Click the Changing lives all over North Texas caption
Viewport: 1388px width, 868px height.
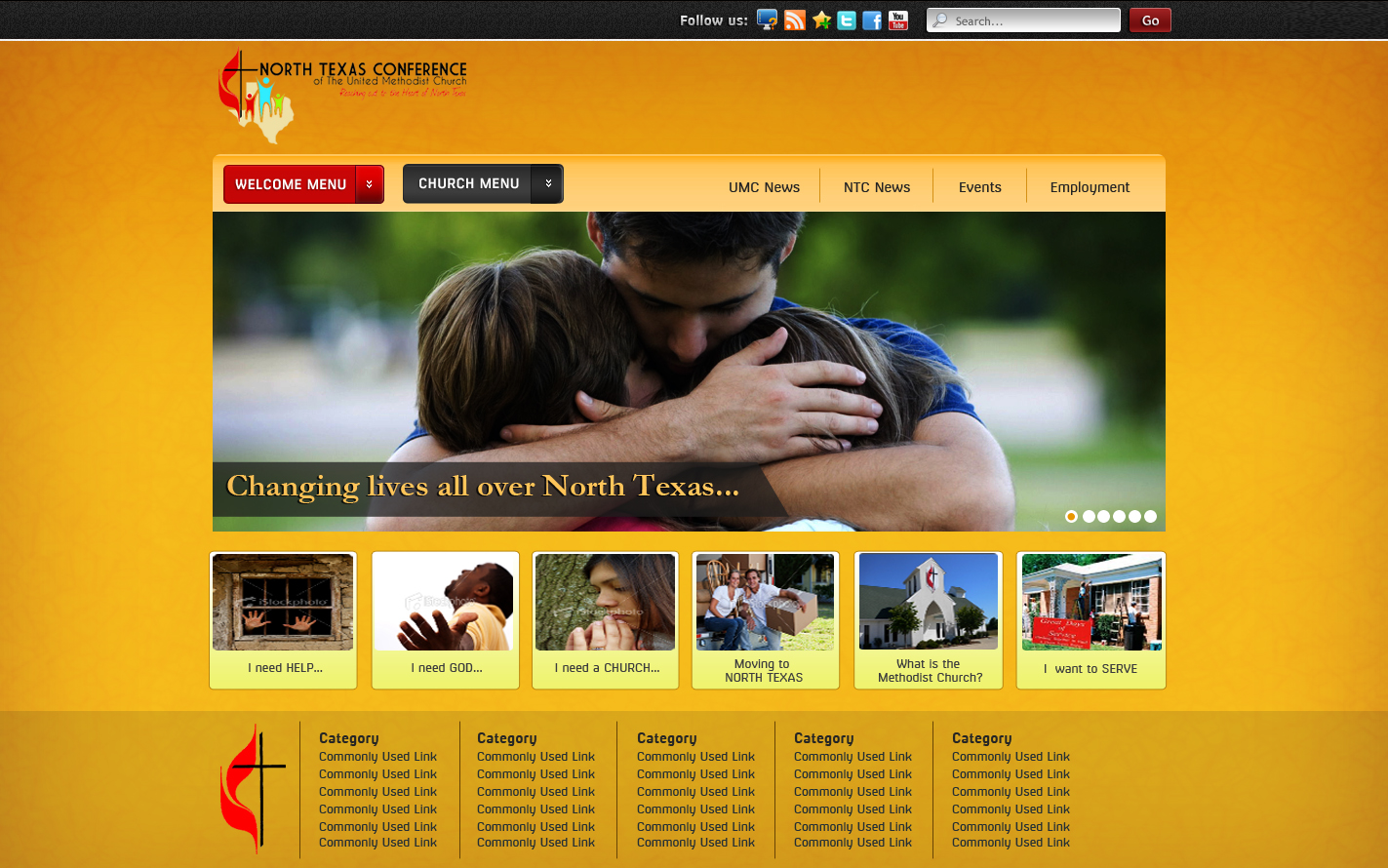[483, 486]
